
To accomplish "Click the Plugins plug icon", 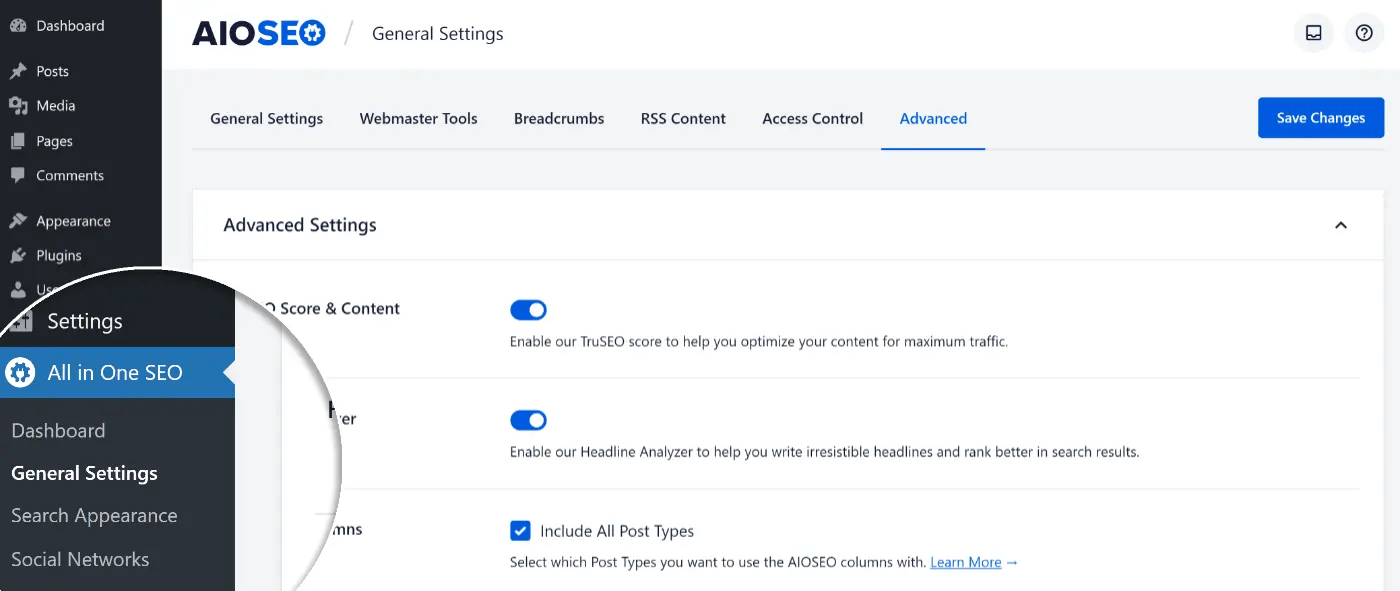I will pos(18,255).
